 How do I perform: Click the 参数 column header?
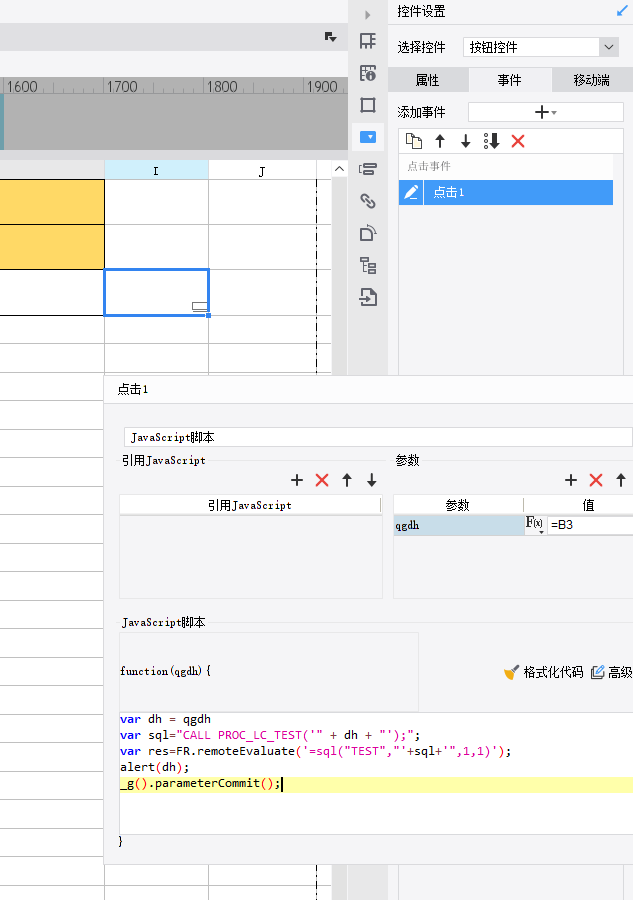(458, 505)
